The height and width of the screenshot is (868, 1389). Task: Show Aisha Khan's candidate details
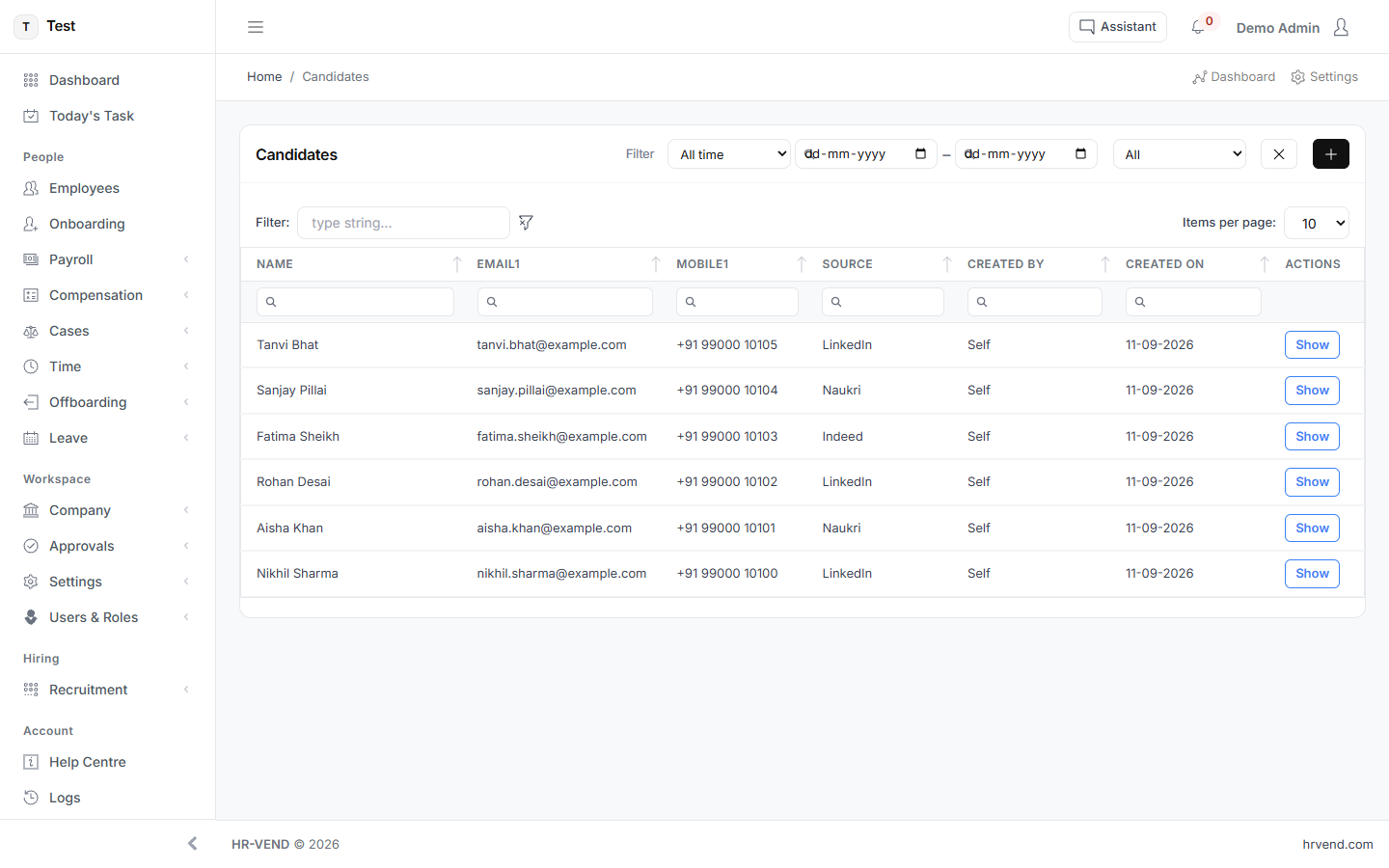pos(1312,528)
